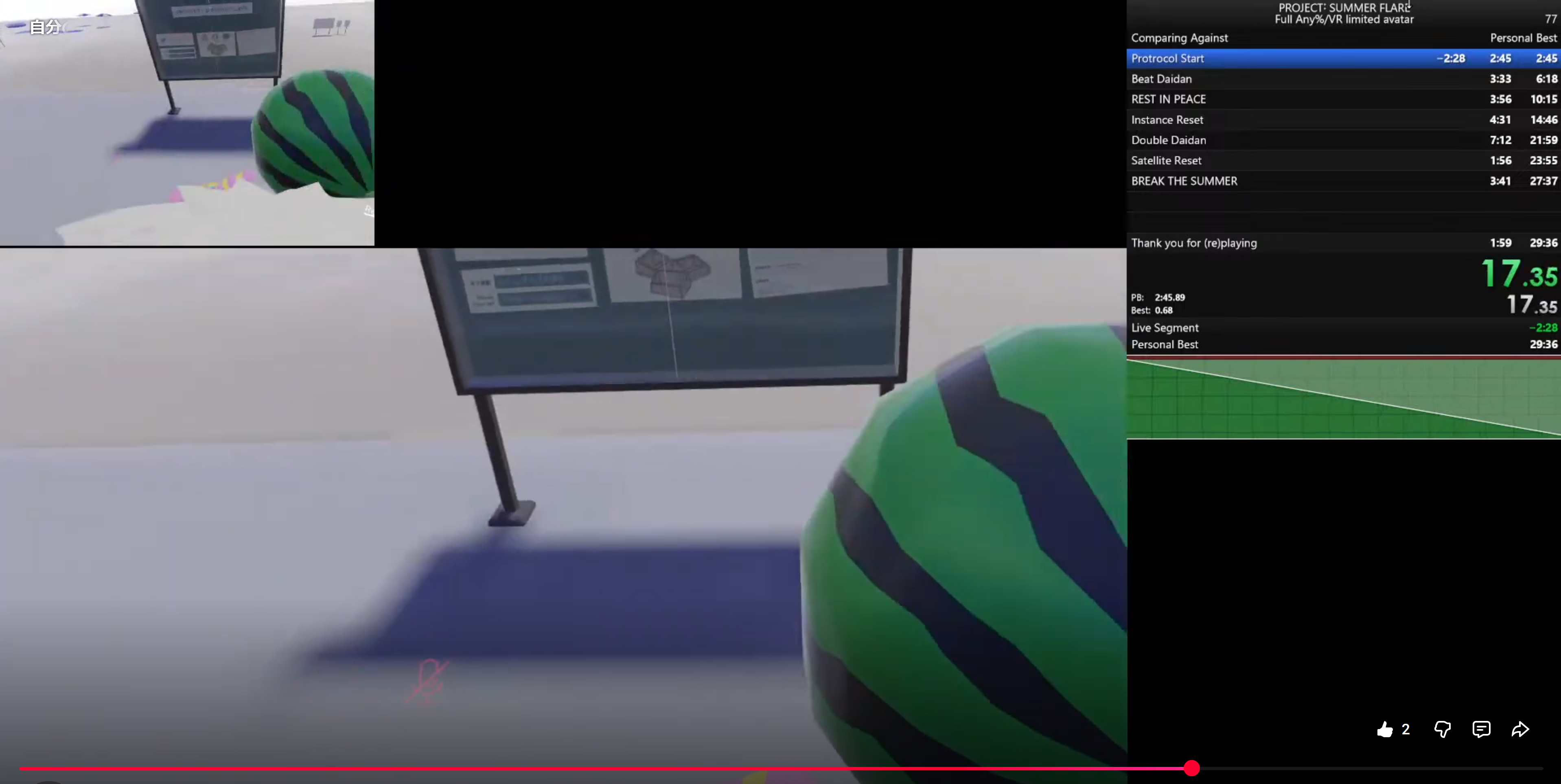Click the Comparing Against label
Image resolution: width=1561 pixels, height=784 pixels.
pyautogui.click(x=1179, y=38)
